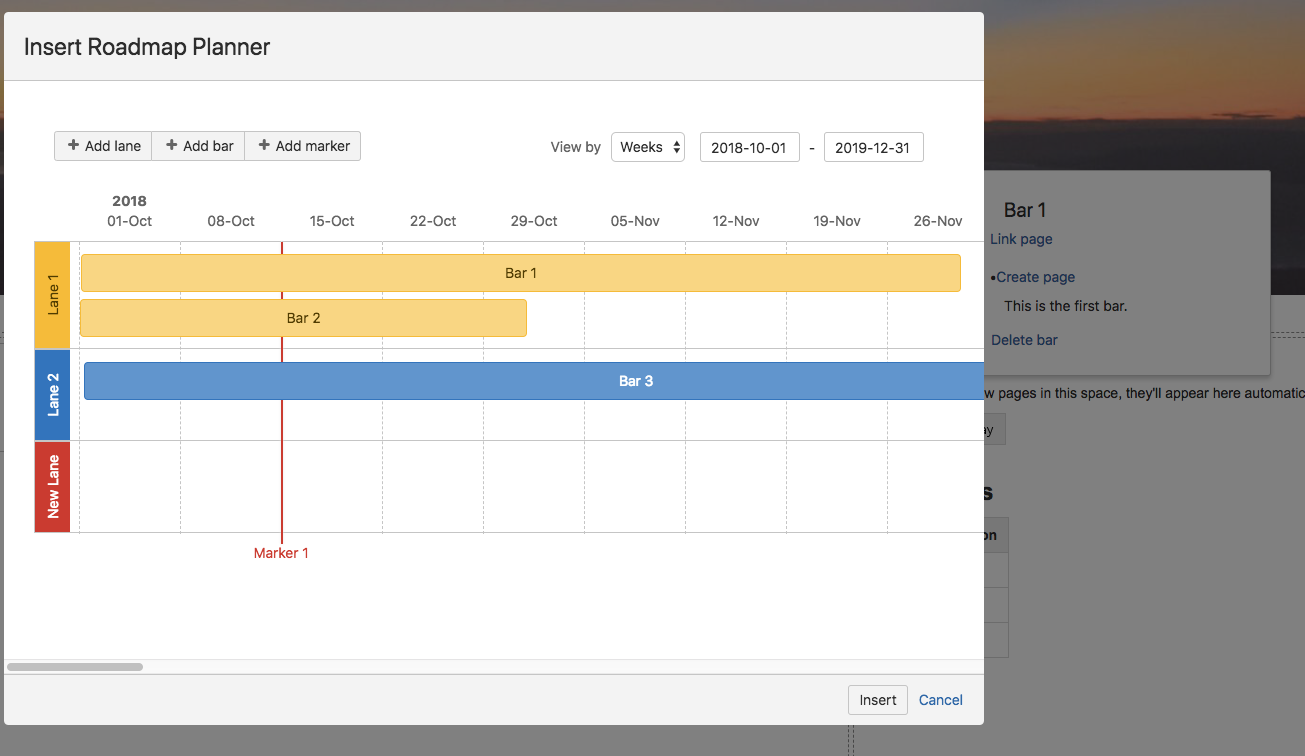Click the Delete bar link
Screen dimensions: 1305x756
[x=1024, y=340]
